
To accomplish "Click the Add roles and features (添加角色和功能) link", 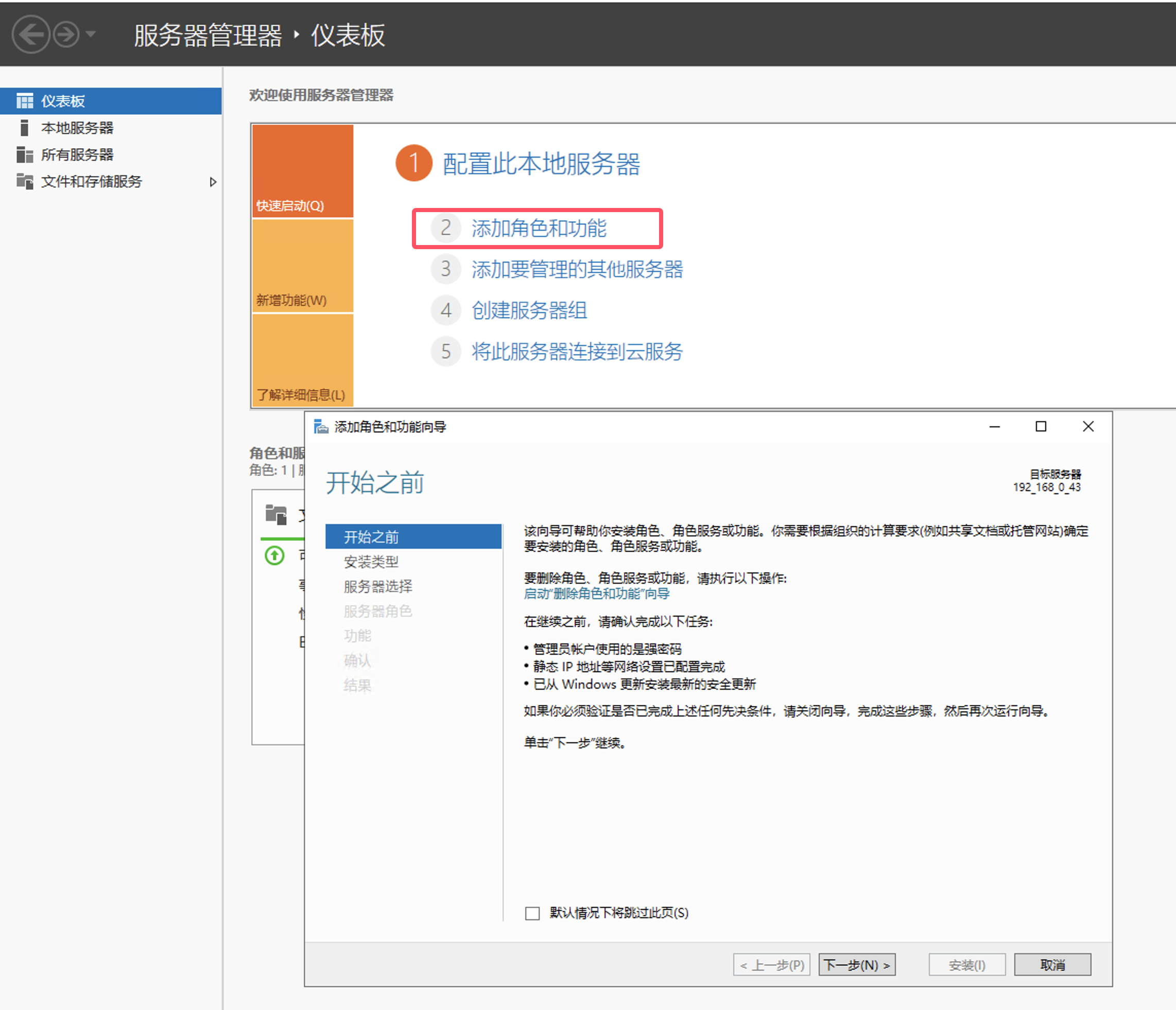I will coord(539,228).
